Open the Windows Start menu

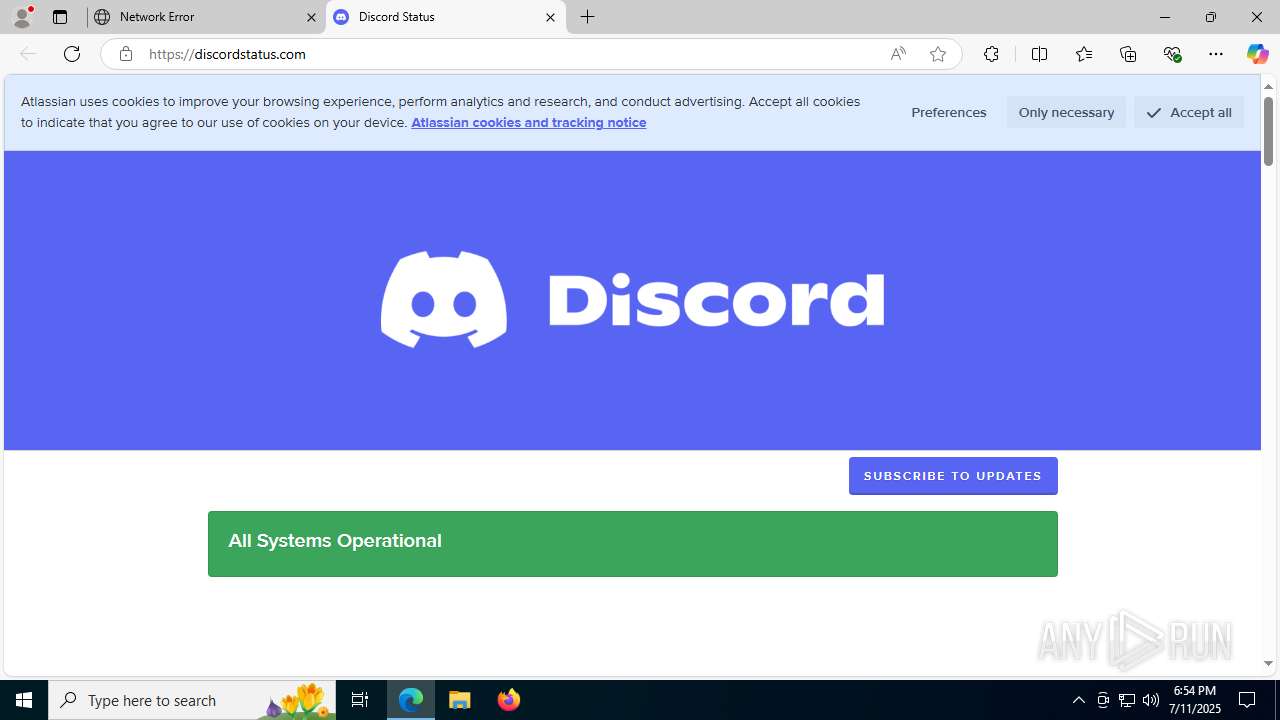click(x=24, y=700)
